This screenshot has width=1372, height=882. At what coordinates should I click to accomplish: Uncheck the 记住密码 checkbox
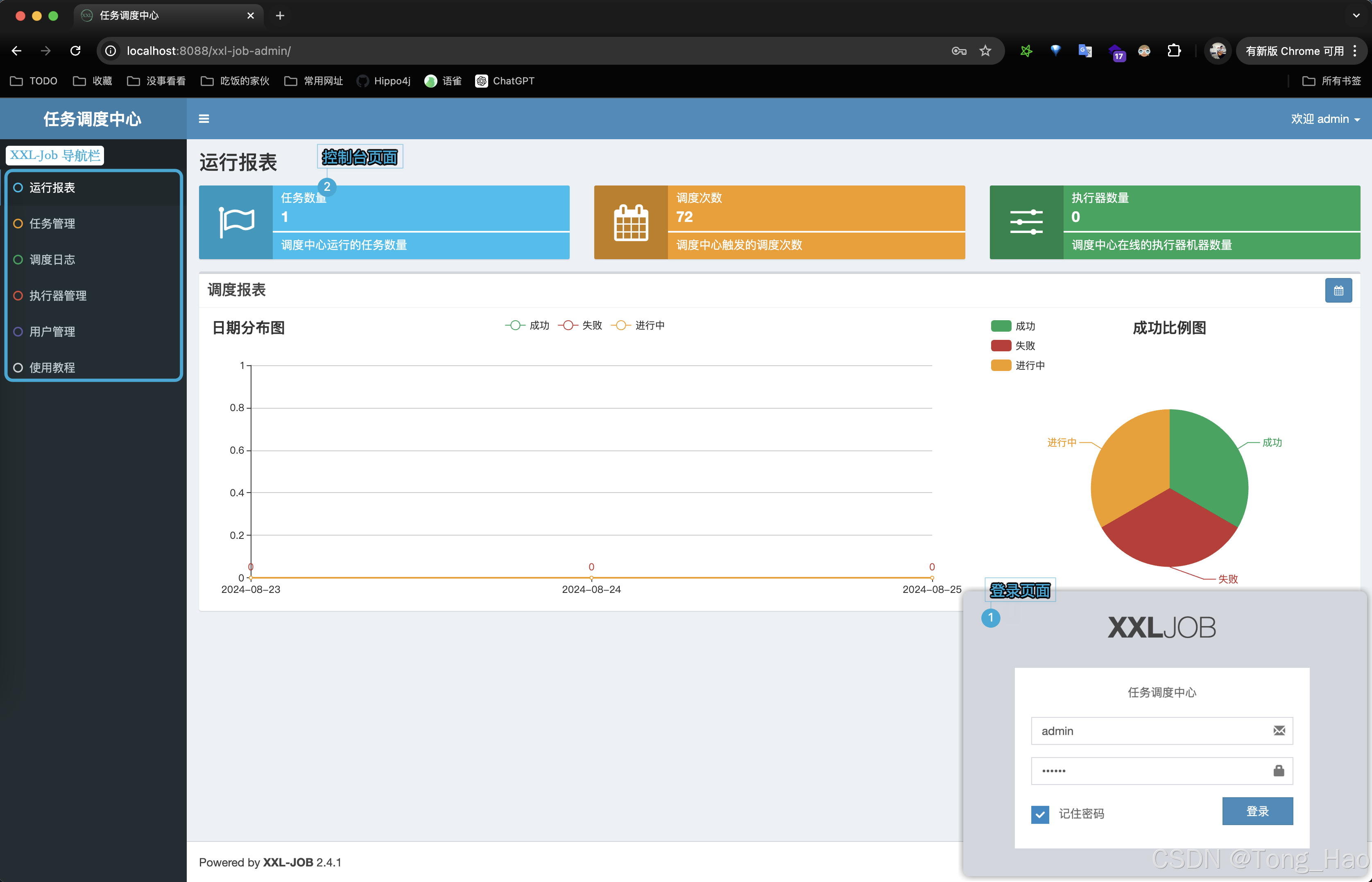[x=1040, y=814]
